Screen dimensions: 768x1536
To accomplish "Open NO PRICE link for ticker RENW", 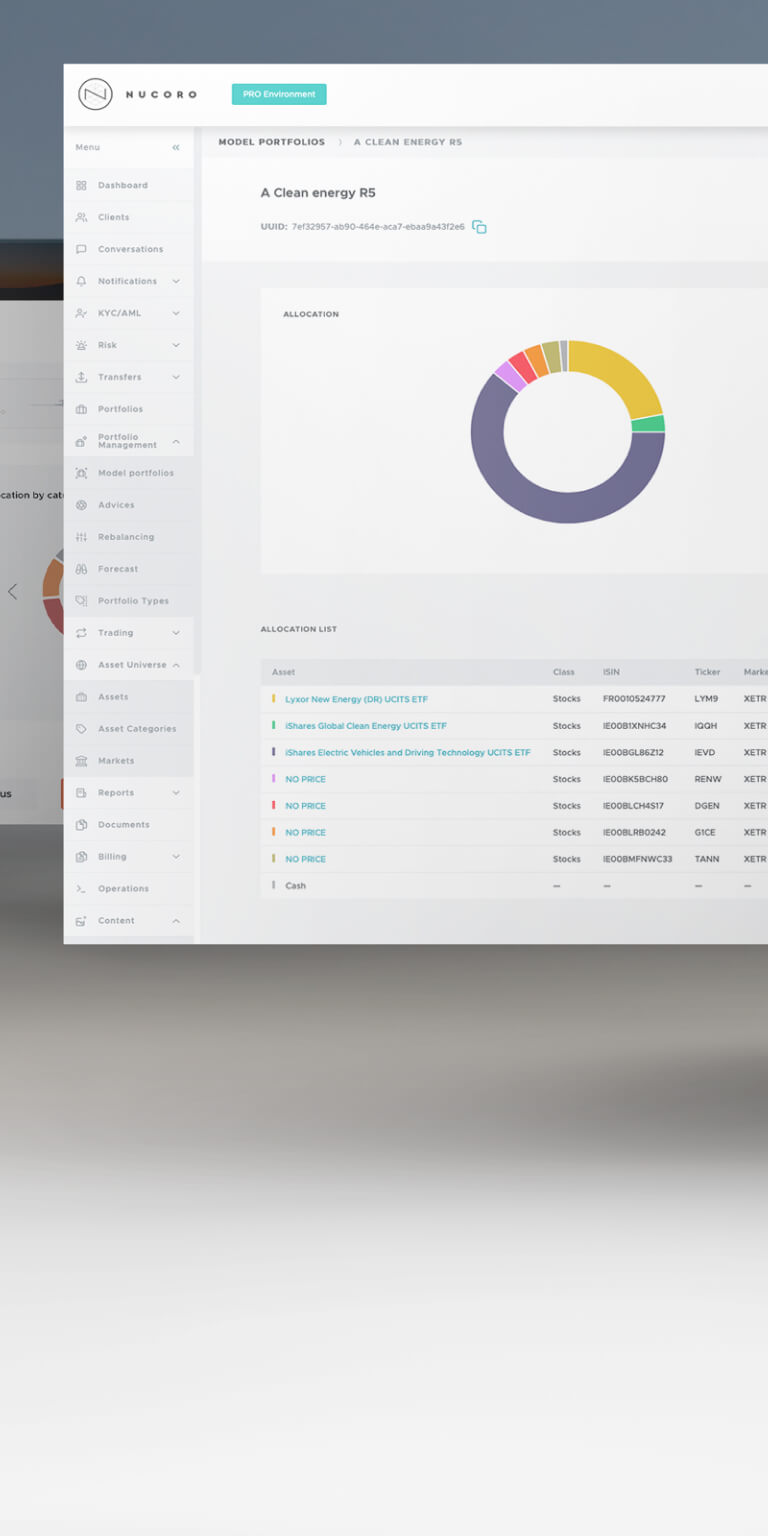I will click(x=305, y=780).
